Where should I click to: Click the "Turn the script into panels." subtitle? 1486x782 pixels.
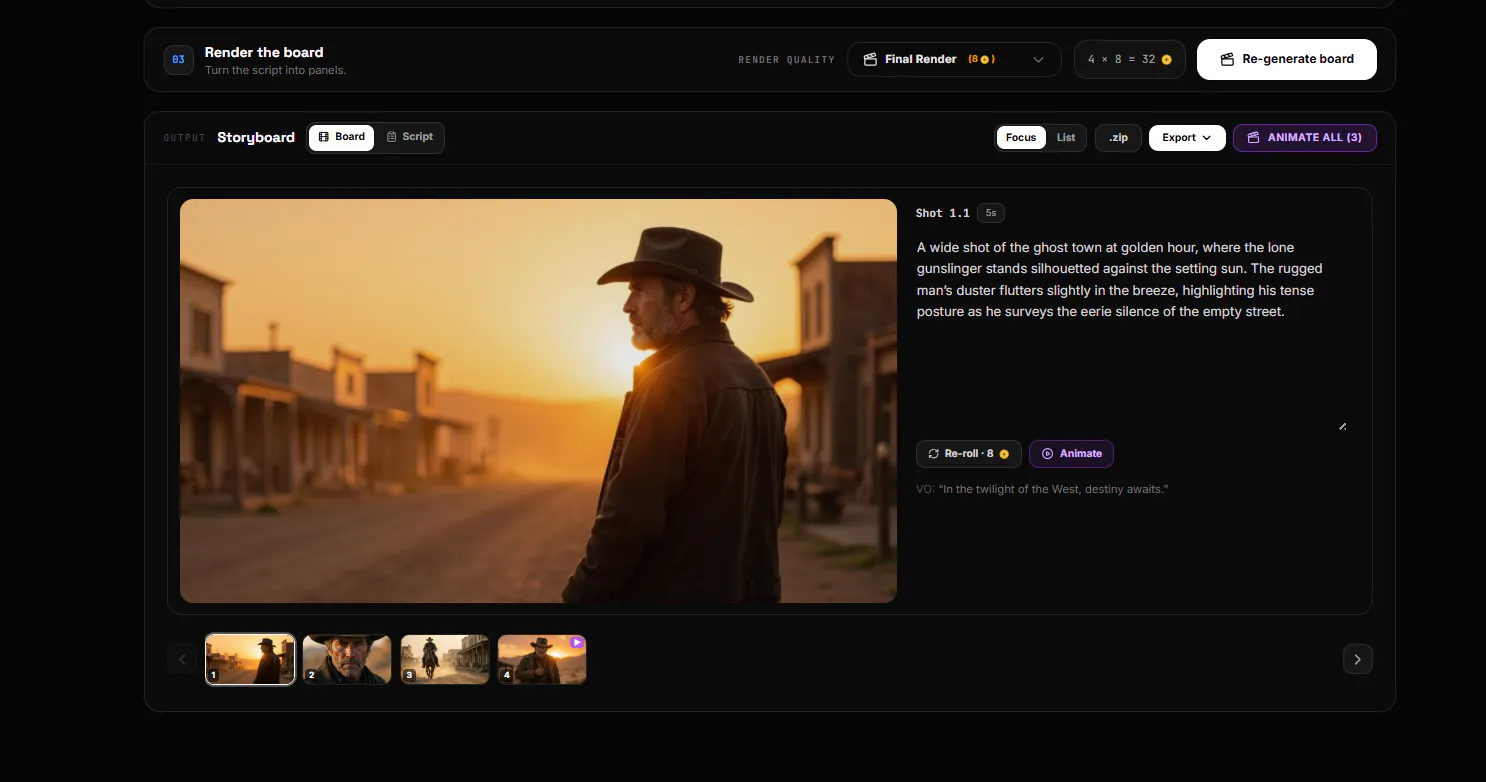275,71
